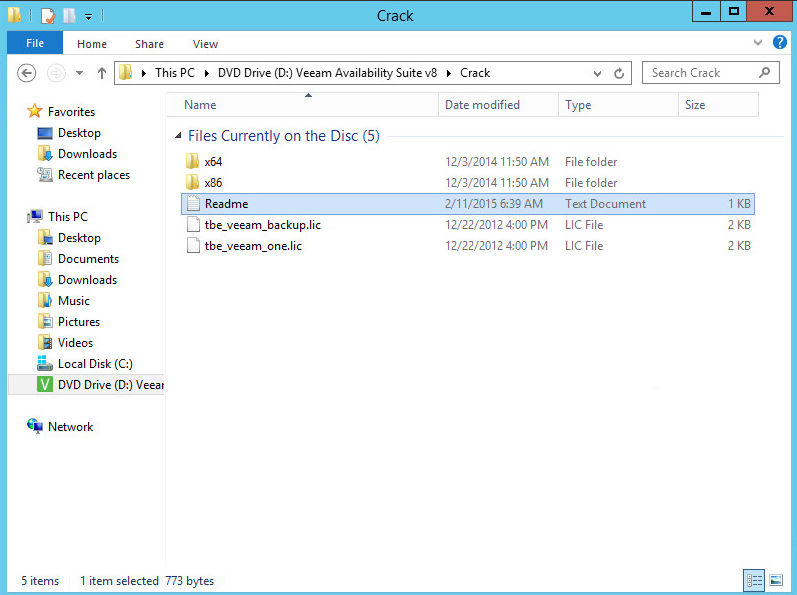Click the Crack breadcrumb in address bar

pyautogui.click(x=475, y=73)
